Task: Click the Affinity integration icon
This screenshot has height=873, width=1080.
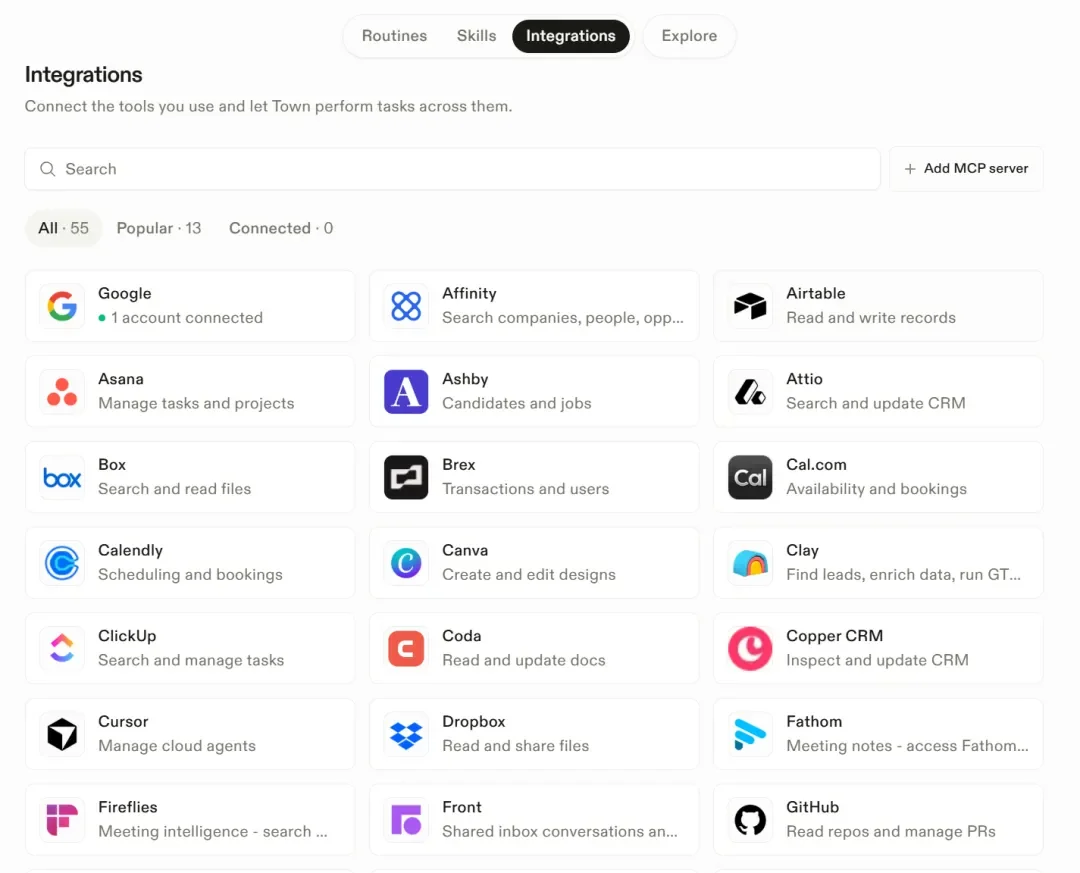Action: [x=406, y=306]
